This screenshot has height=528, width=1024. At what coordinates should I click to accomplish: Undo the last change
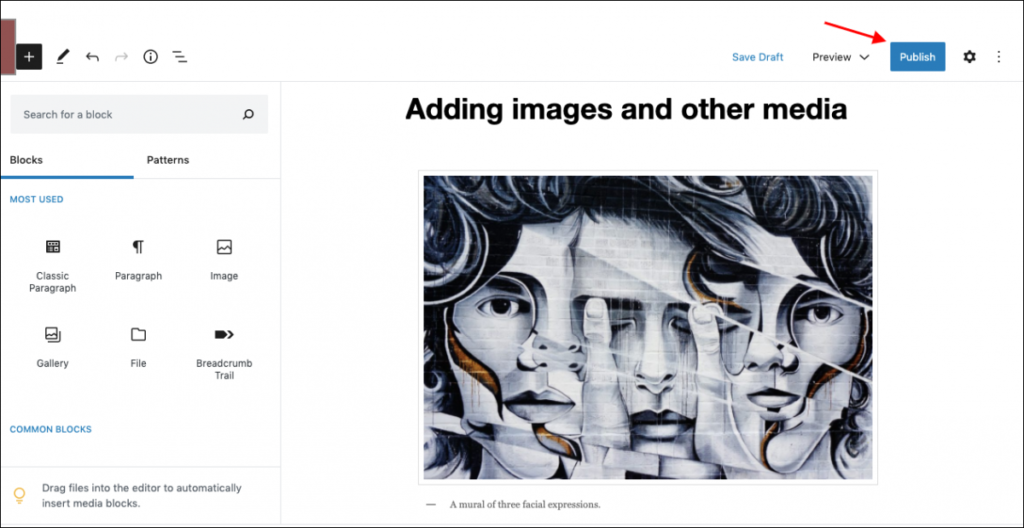(x=92, y=57)
